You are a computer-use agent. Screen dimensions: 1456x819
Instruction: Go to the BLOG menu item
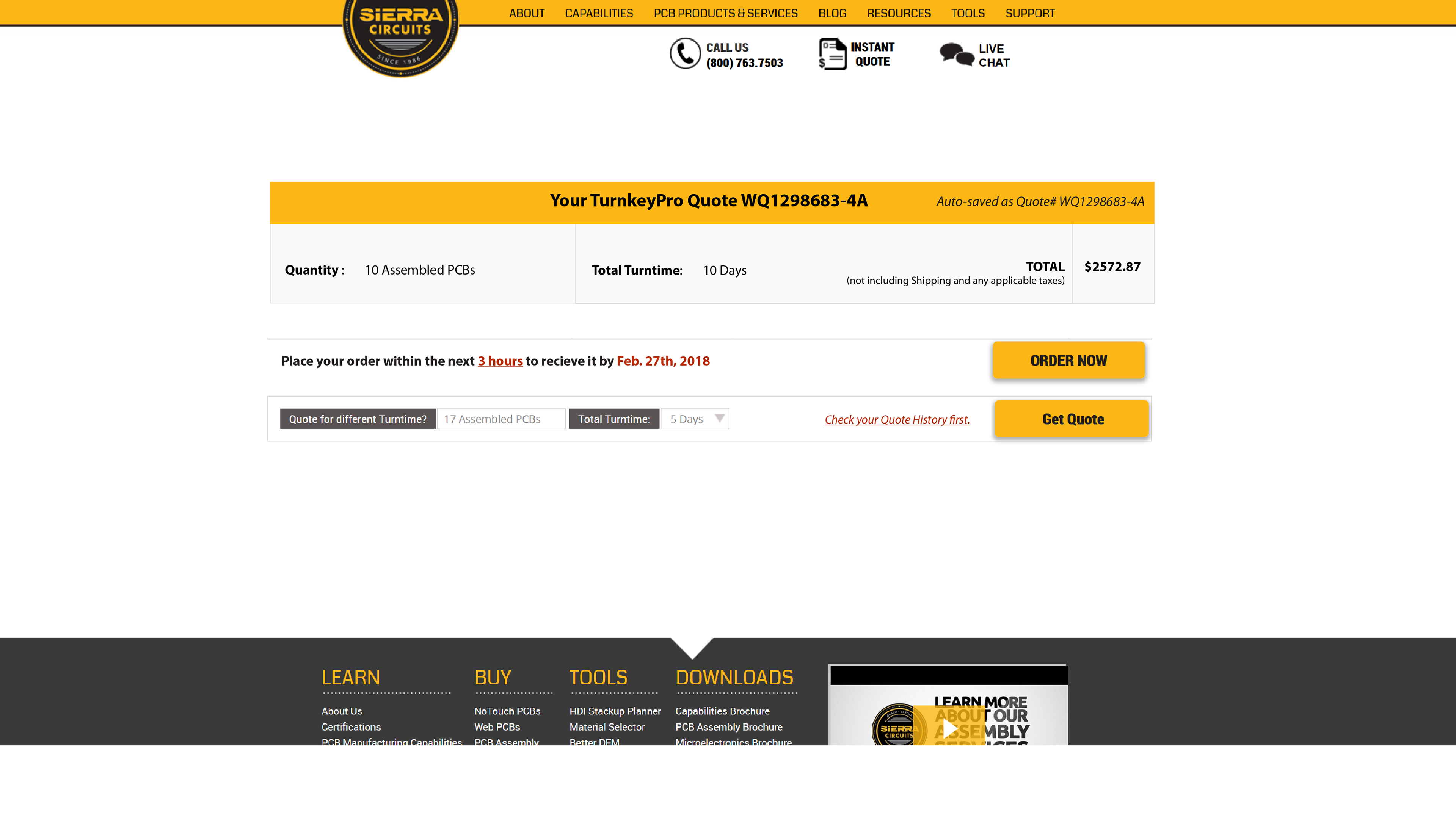click(x=832, y=13)
